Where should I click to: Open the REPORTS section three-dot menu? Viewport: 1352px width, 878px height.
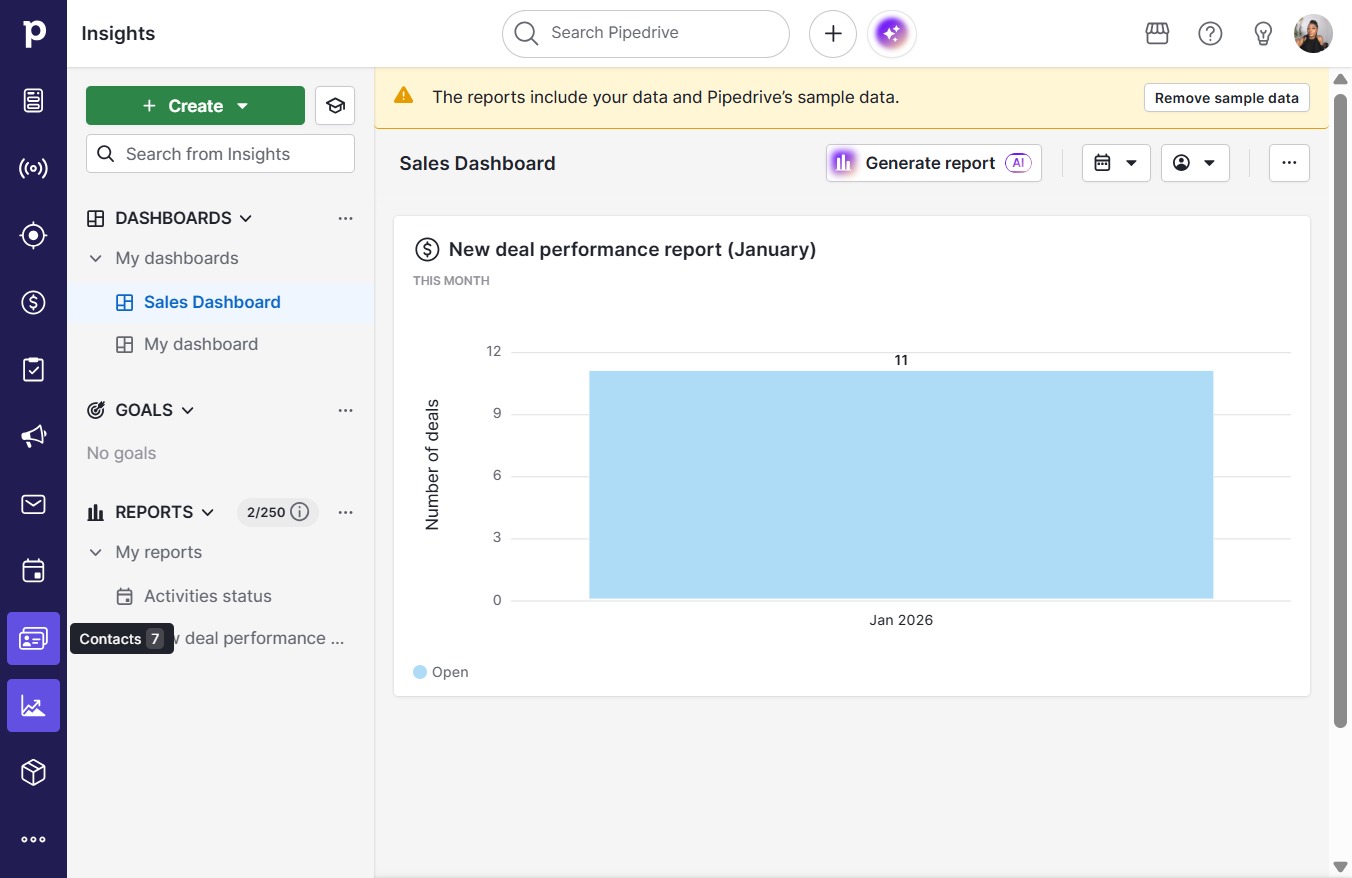[346, 512]
